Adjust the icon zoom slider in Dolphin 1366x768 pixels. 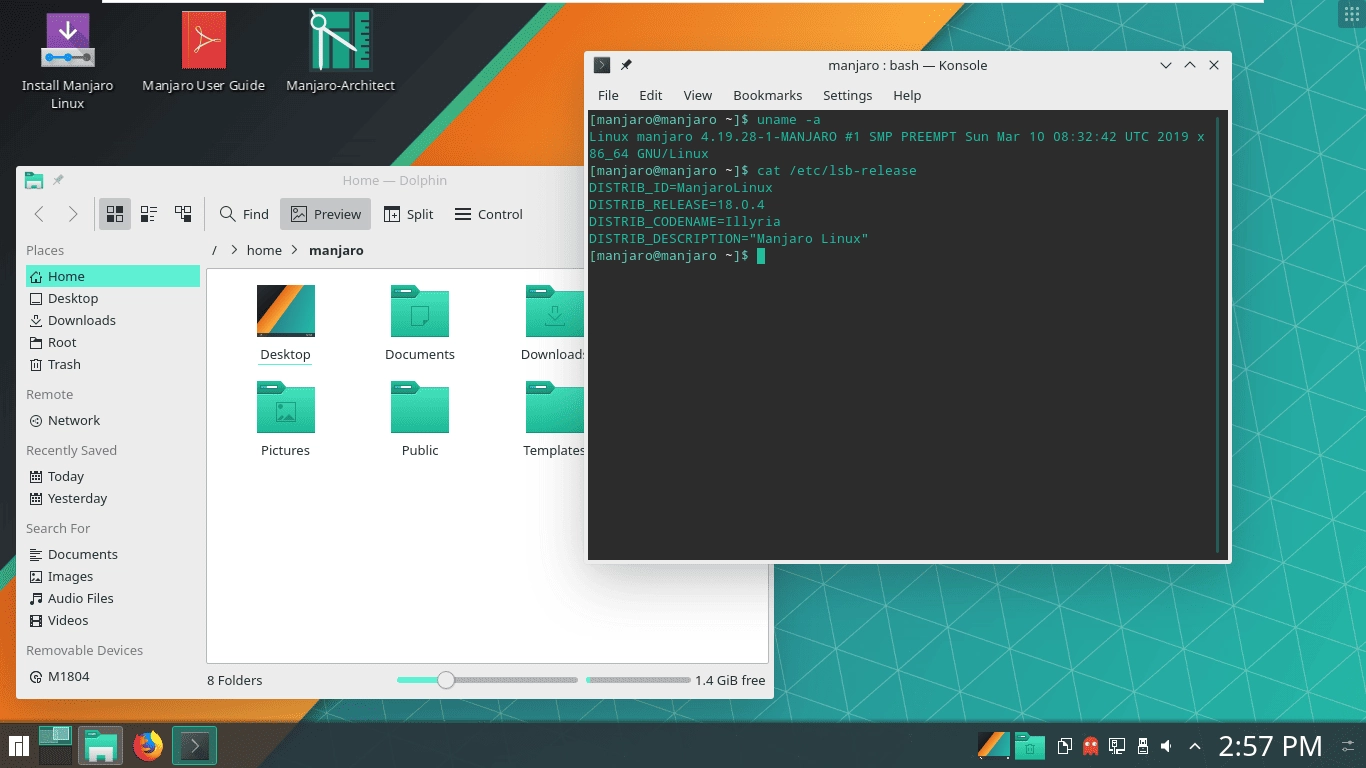coord(446,680)
